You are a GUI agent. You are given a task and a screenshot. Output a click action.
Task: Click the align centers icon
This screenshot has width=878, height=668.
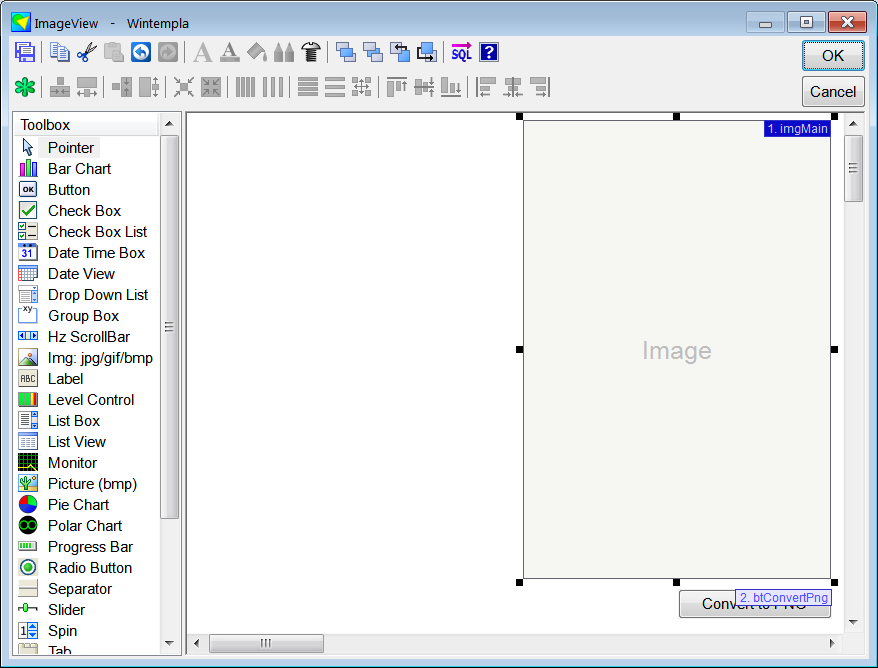click(x=513, y=87)
